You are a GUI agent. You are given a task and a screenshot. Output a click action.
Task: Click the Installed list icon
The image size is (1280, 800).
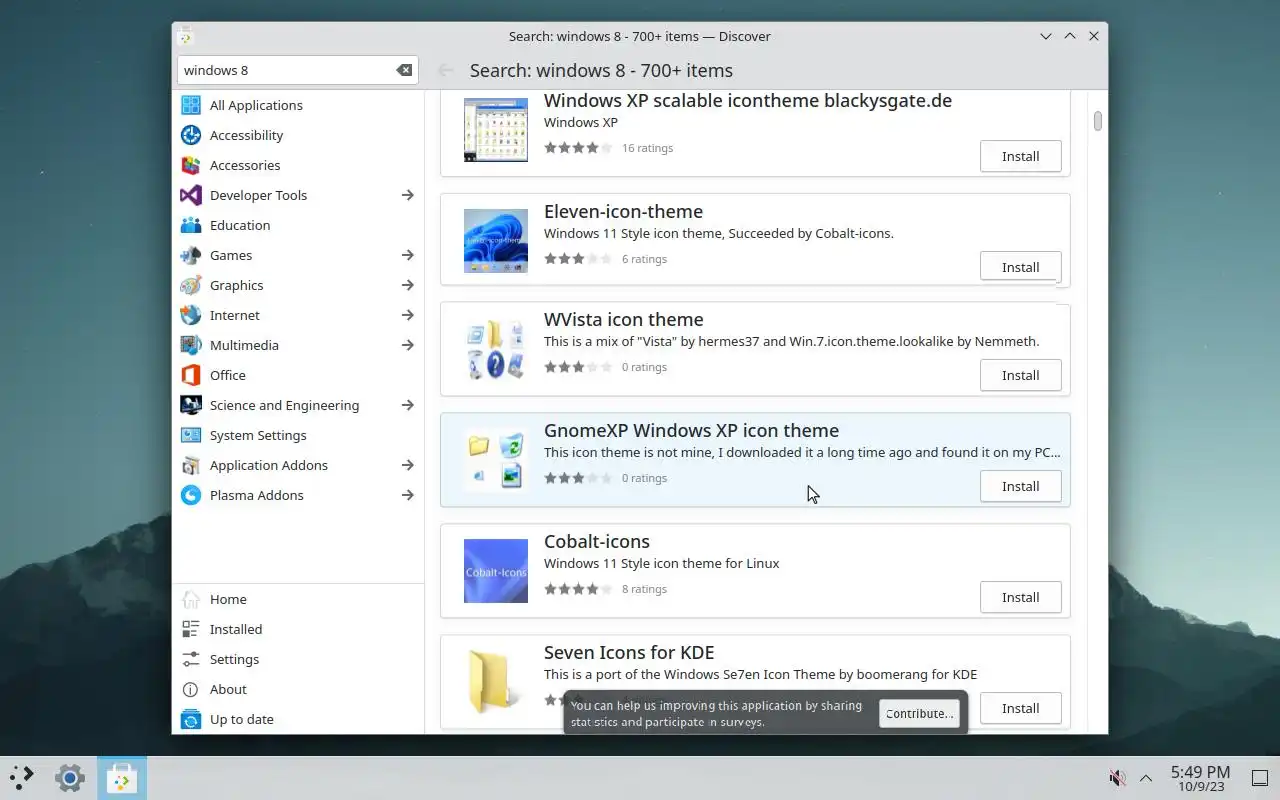coord(191,629)
